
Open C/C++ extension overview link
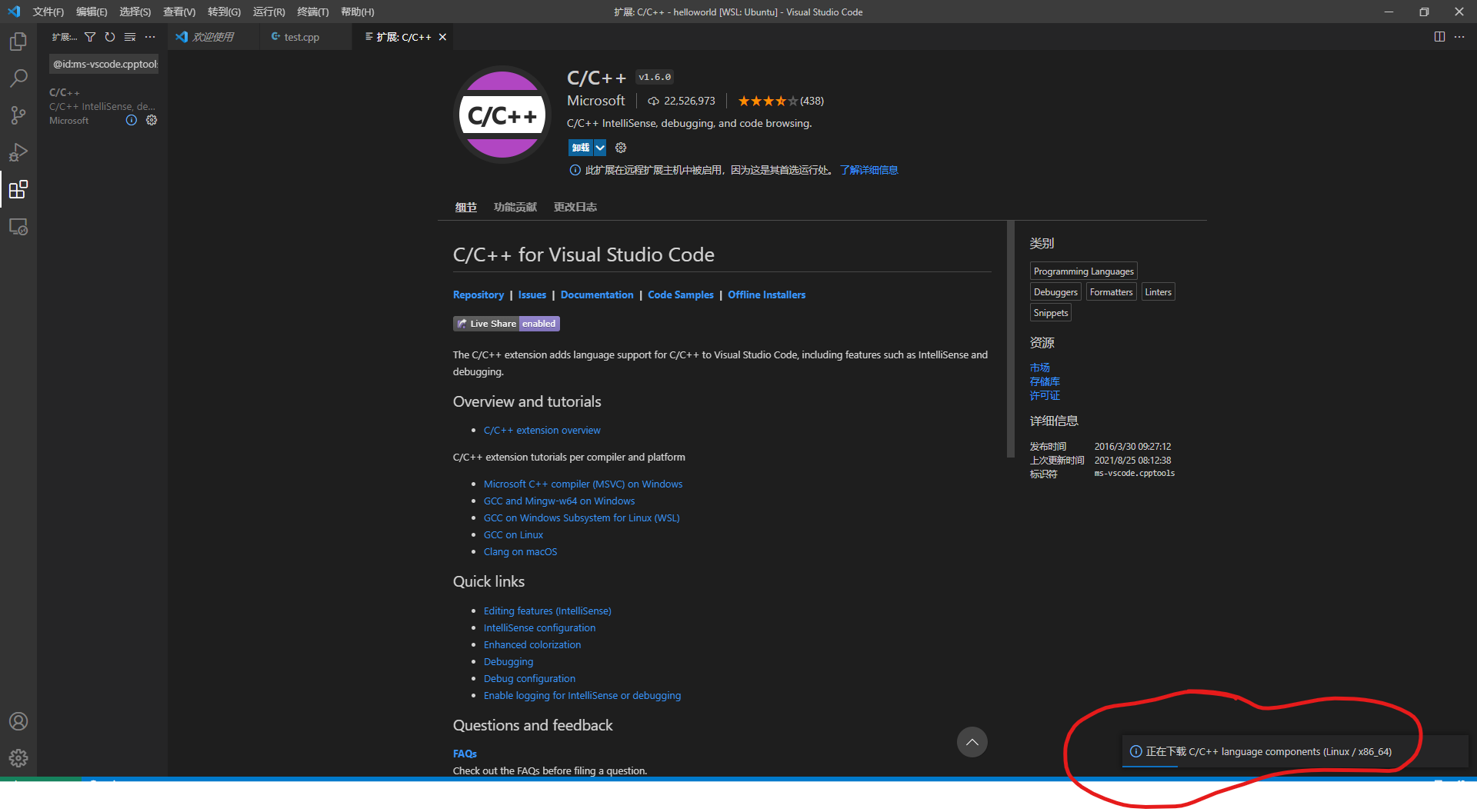542,430
